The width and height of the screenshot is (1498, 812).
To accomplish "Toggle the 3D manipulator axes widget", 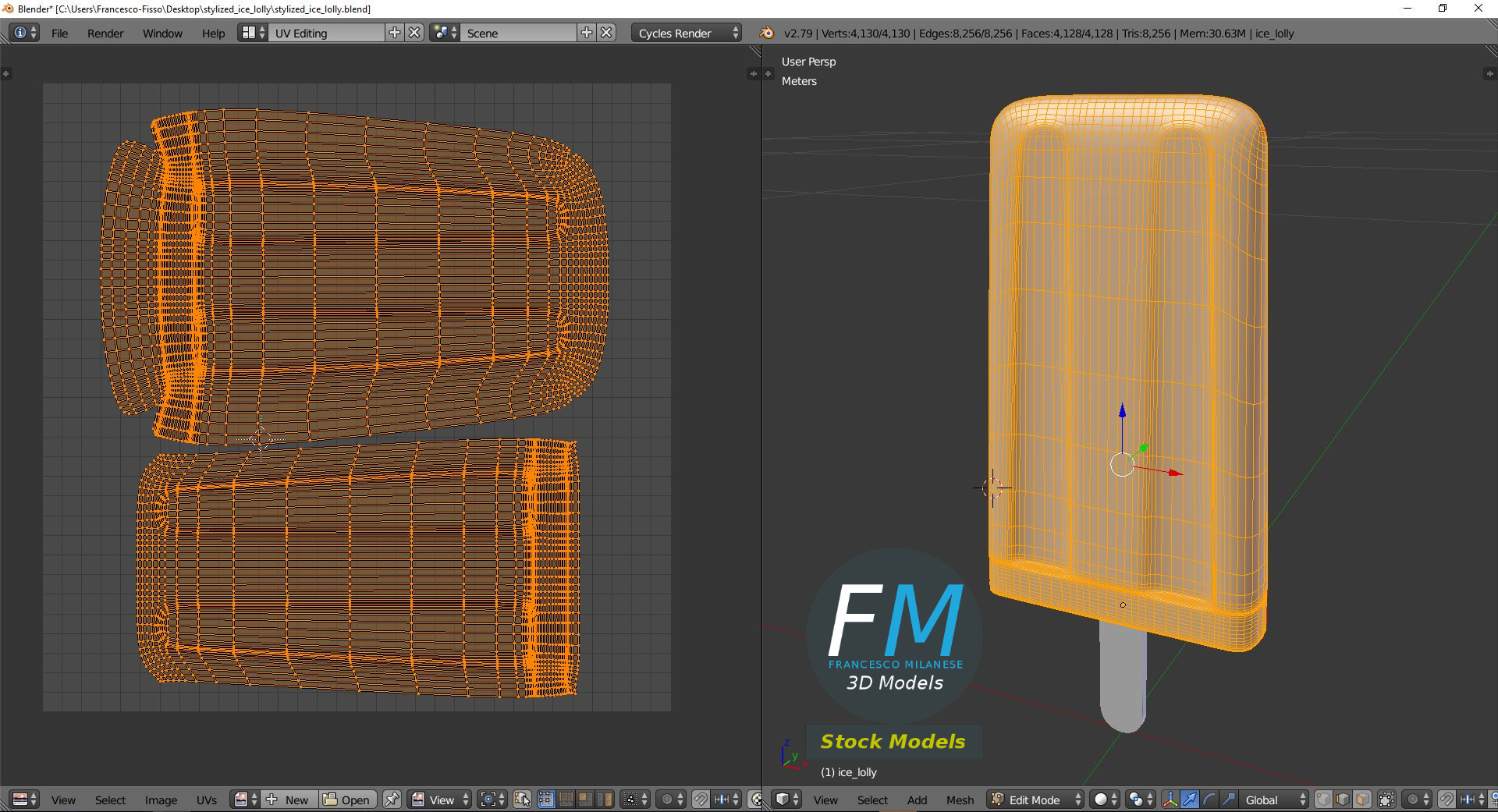I will tap(1170, 800).
